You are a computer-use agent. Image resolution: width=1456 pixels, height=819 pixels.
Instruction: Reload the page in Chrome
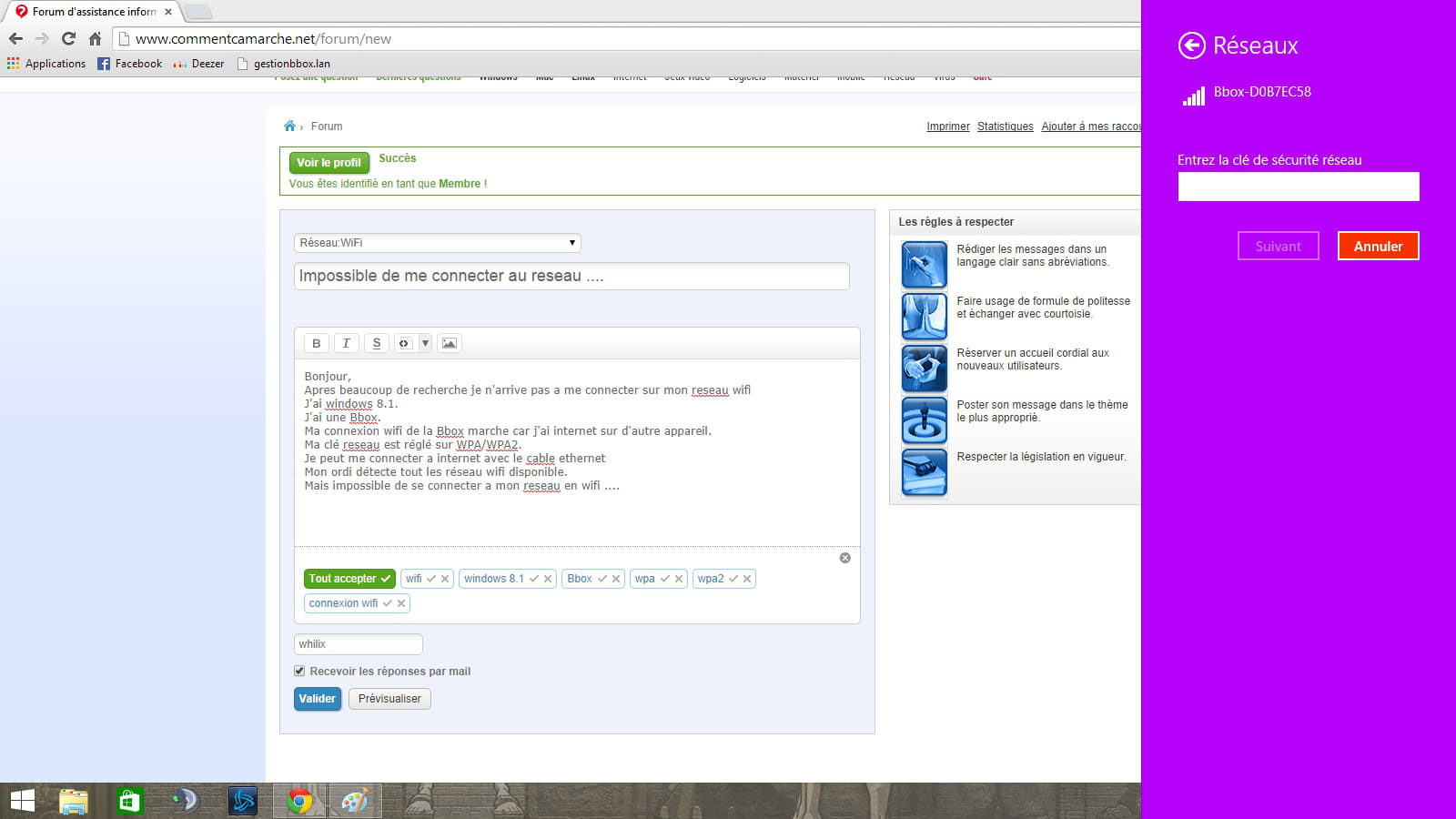click(x=68, y=38)
